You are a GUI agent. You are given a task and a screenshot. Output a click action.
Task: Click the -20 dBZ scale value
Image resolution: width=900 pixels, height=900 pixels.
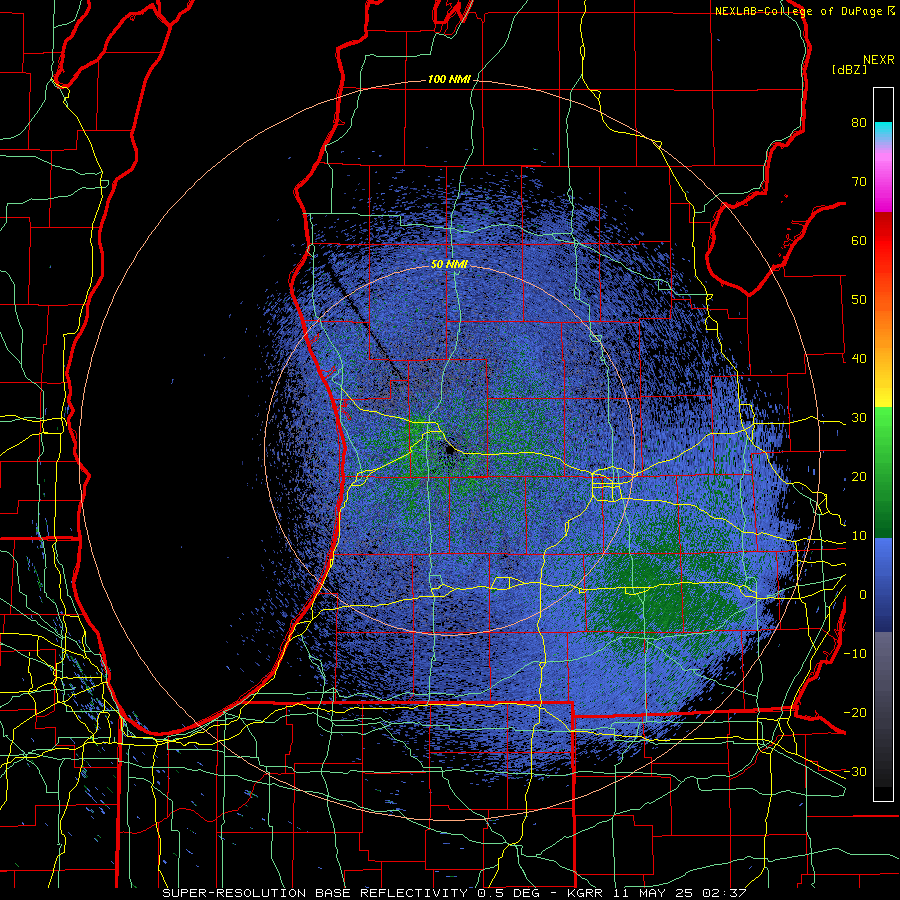[x=855, y=712]
